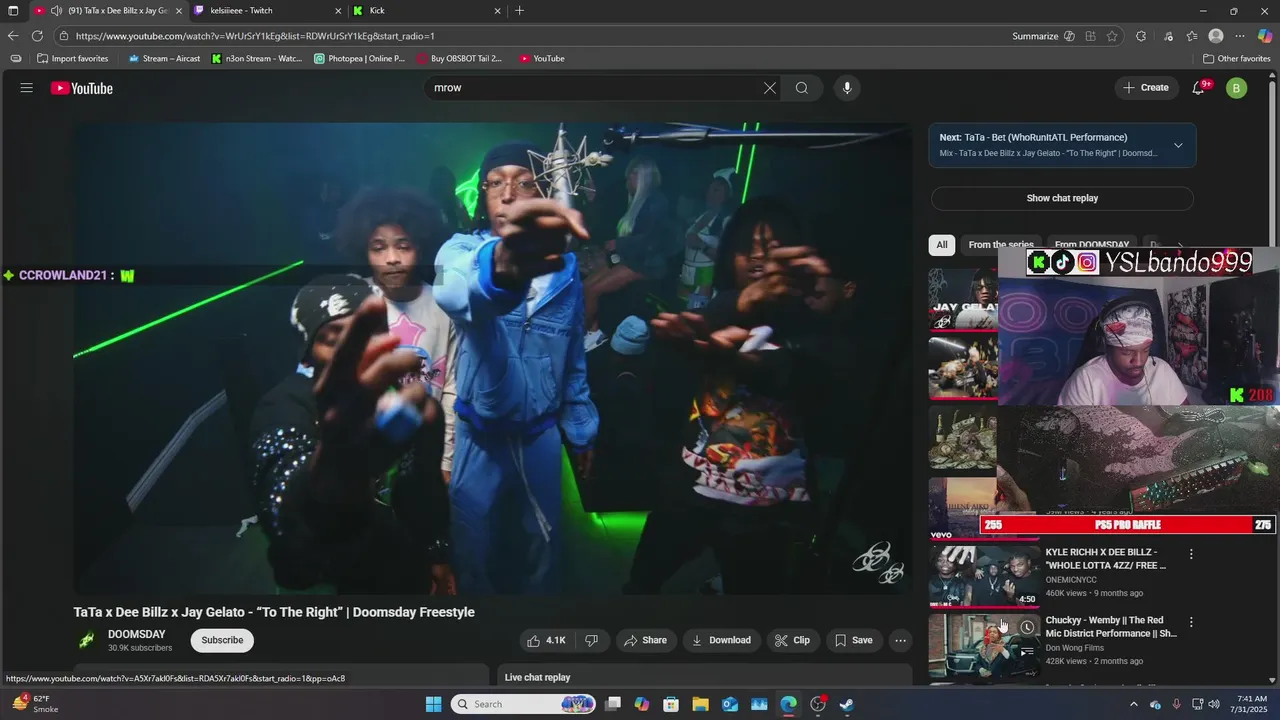Click the taskbar Search box
The width and height of the screenshot is (1280, 720).
(524, 704)
